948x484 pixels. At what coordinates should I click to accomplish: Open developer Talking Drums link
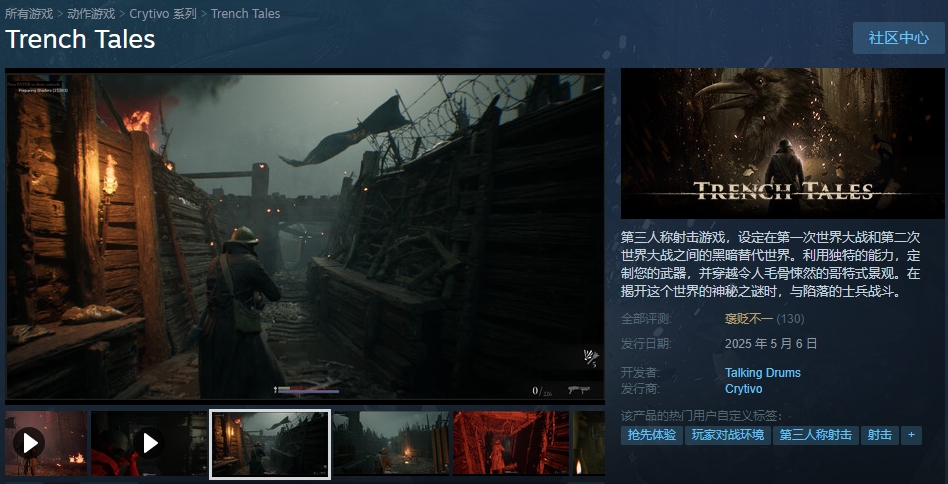pos(763,373)
